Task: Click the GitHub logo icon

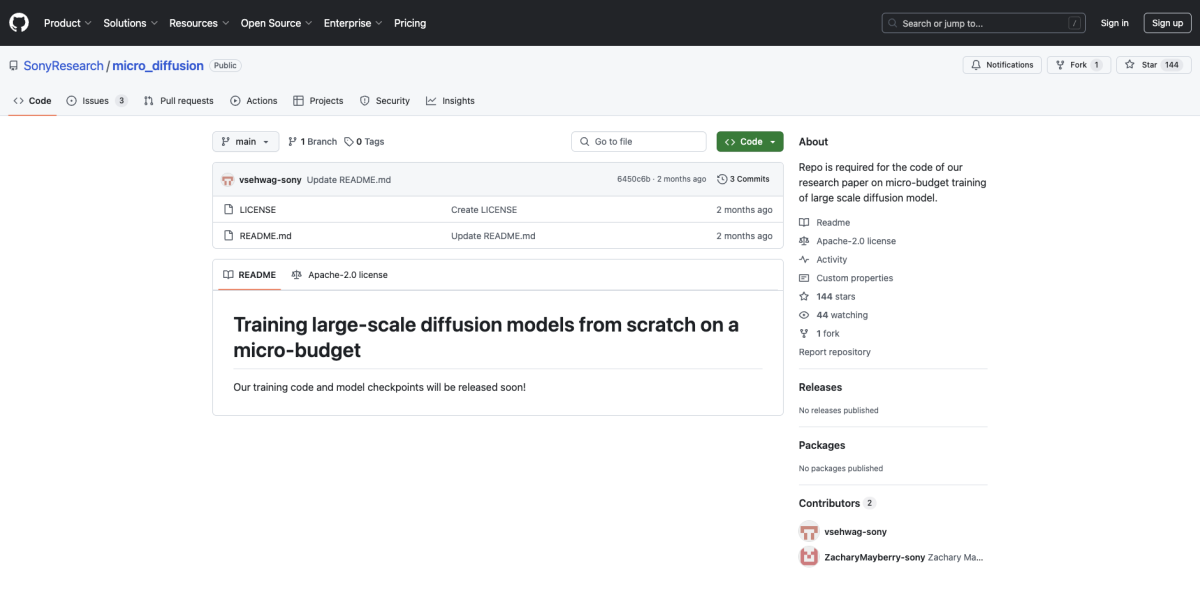Action: (x=20, y=23)
